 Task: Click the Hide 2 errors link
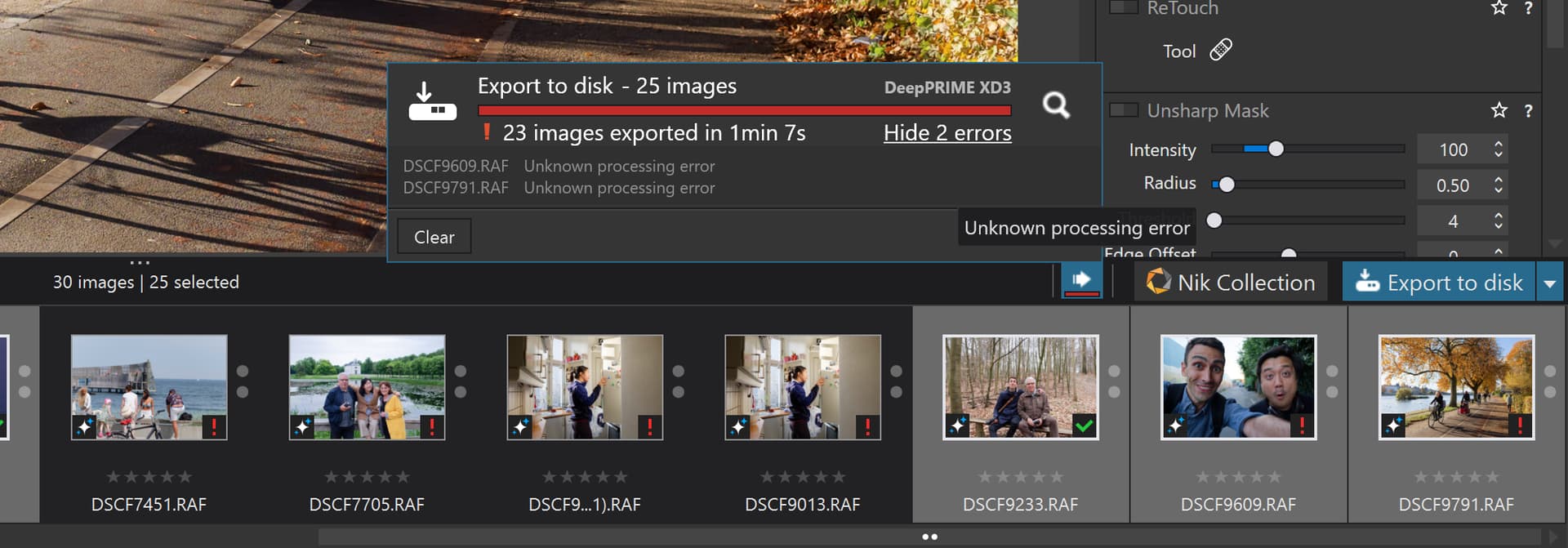click(947, 133)
